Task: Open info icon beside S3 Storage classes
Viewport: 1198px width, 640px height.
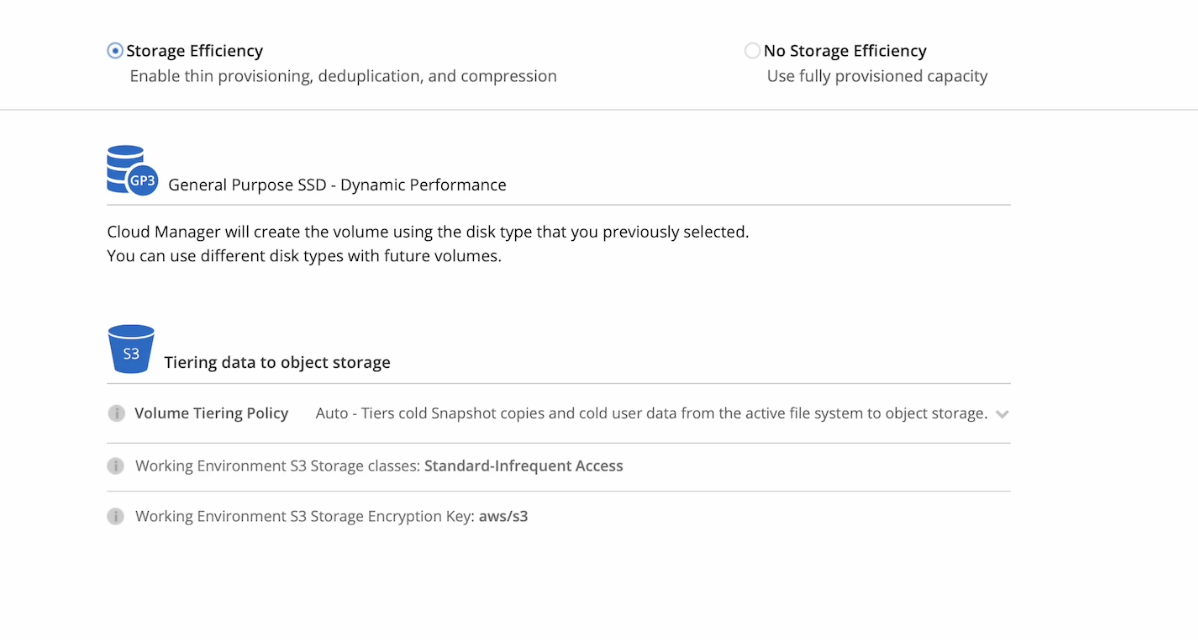Action: click(116, 466)
